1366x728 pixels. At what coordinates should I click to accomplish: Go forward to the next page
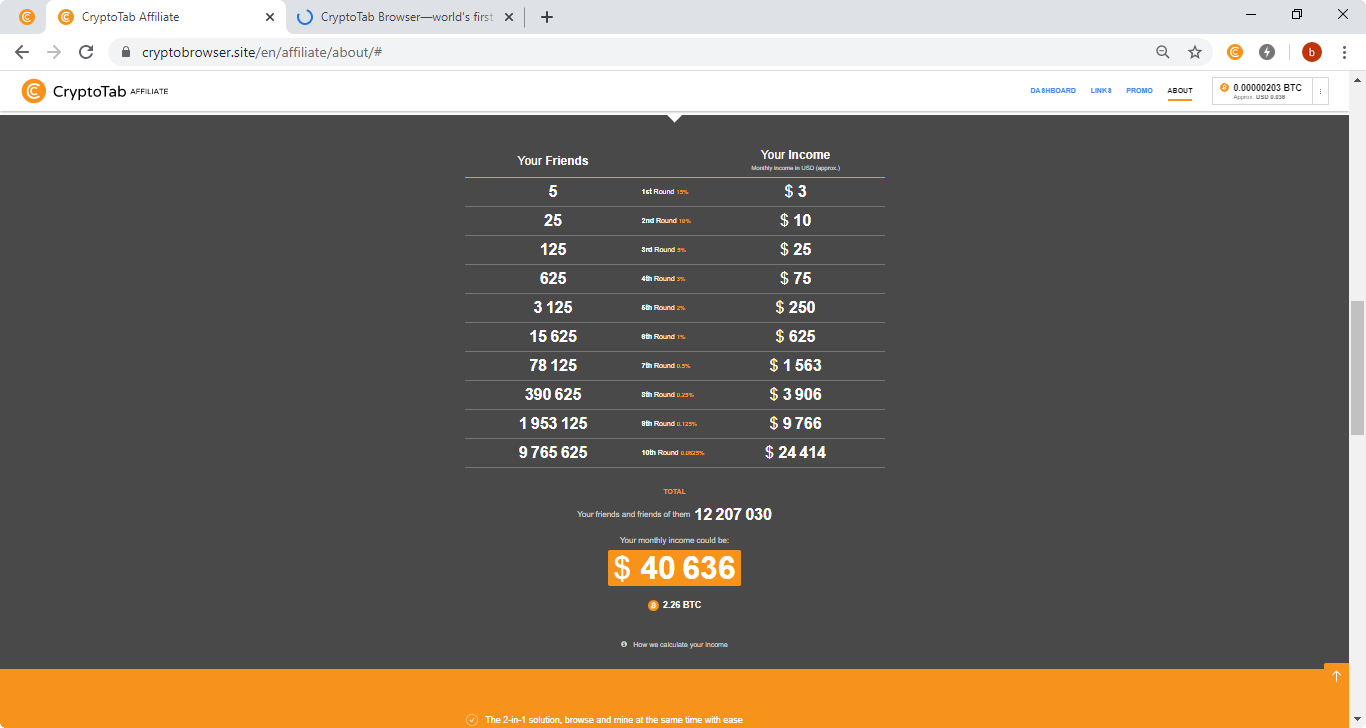54,52
